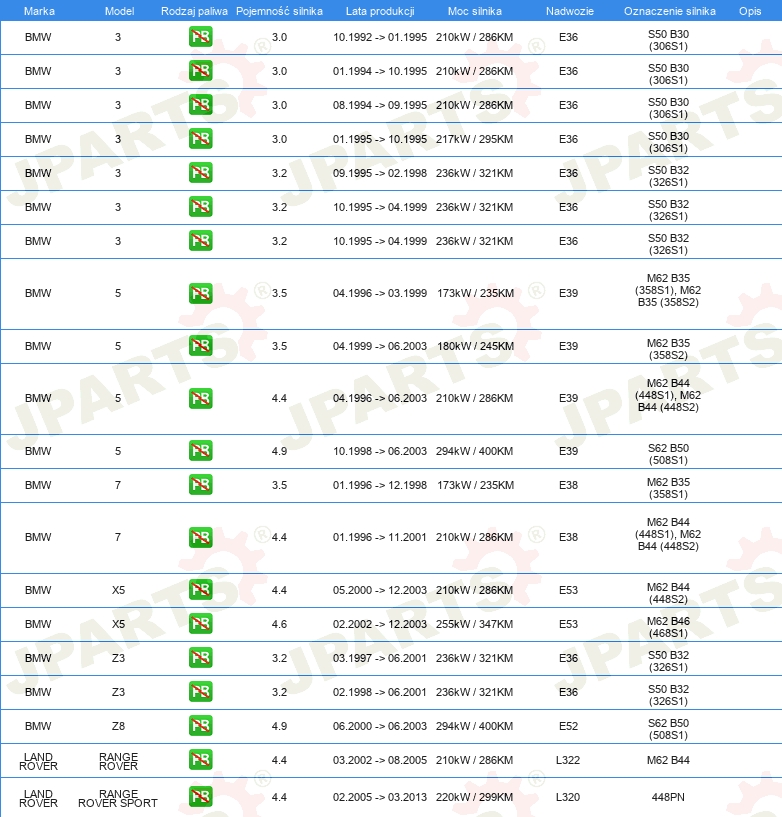Select the Rodzaj paliwa column header

(194, 11)
